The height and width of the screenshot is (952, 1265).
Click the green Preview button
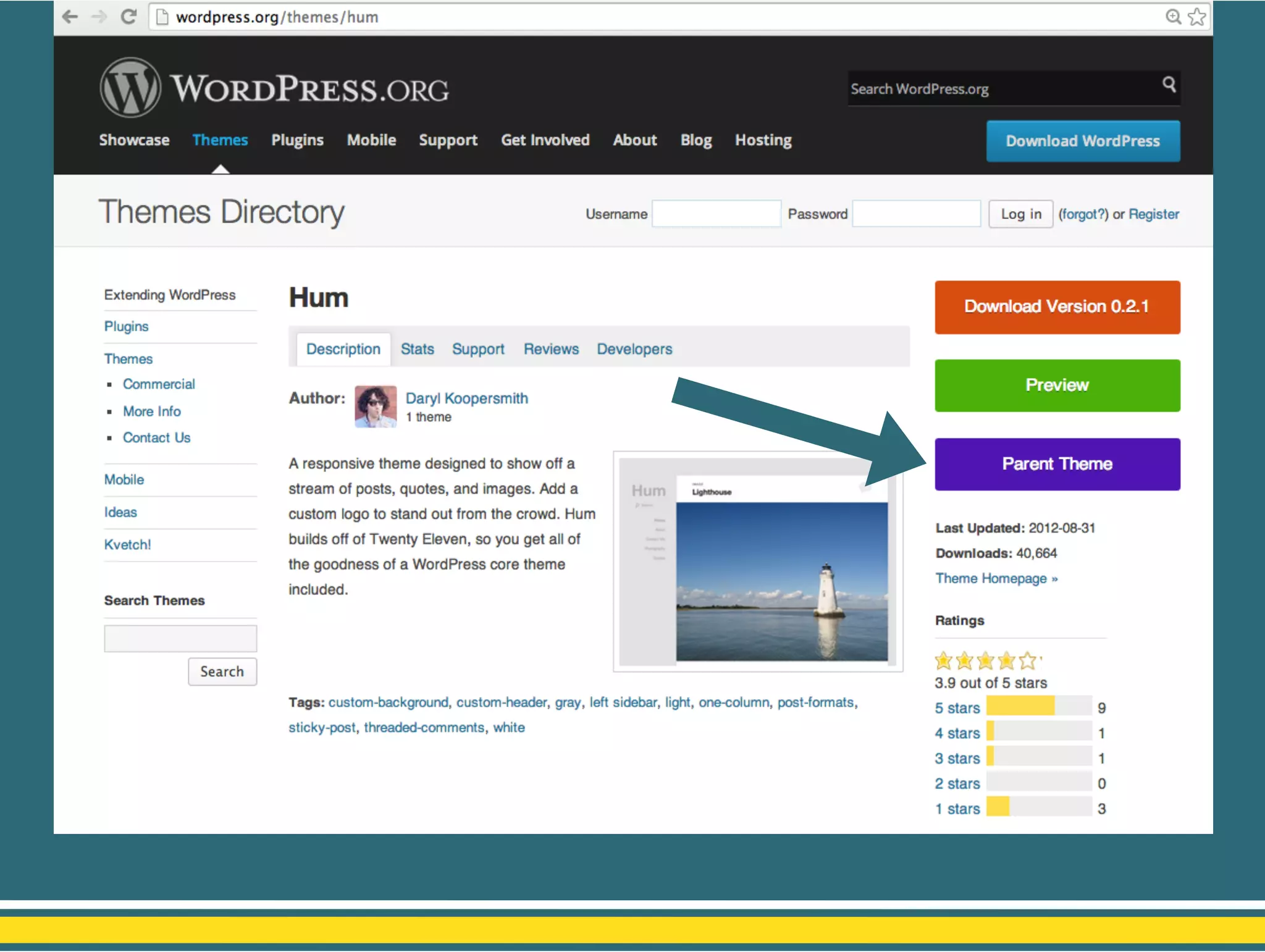[x=1057, y=385]
